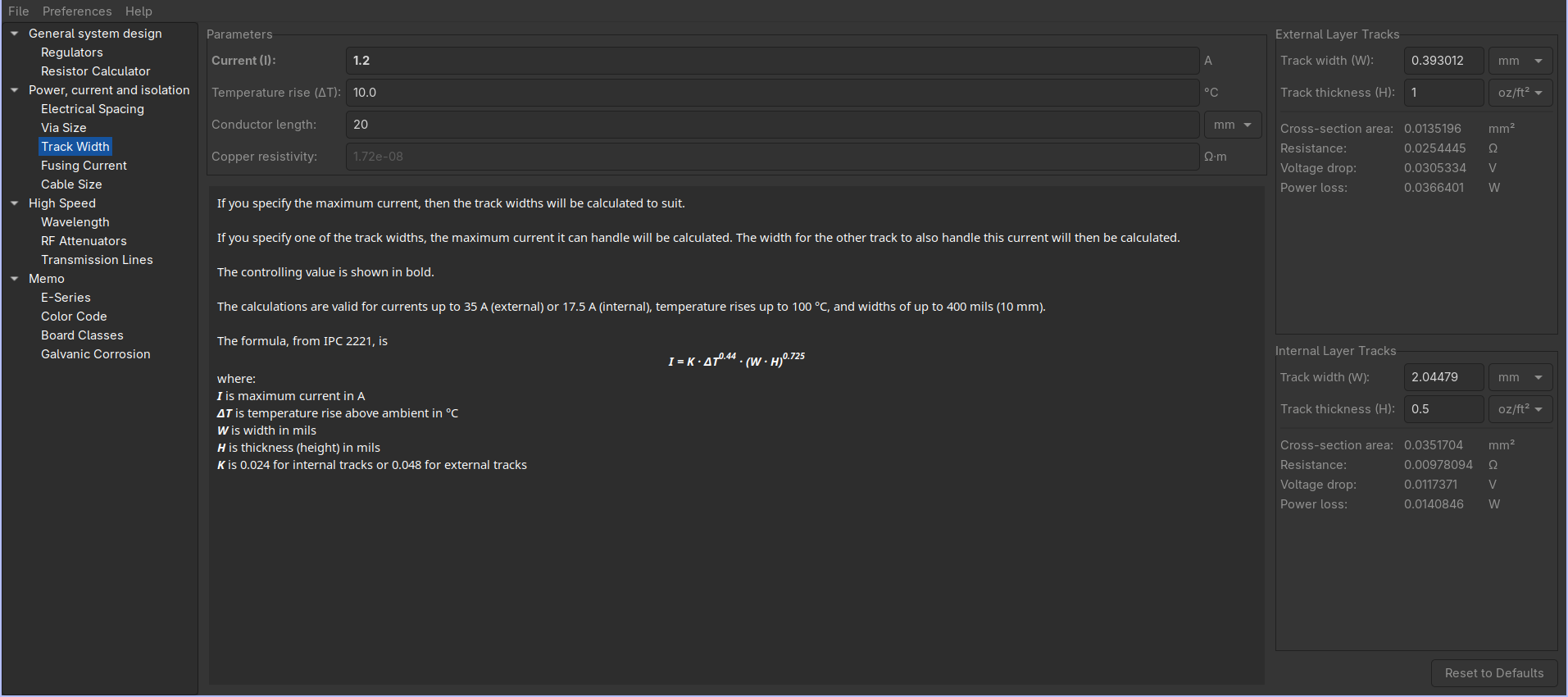Viewport: 1568px width, 697px height.
Task: Open the conductor length unit dropdown
Action: tap(1232, 125)
